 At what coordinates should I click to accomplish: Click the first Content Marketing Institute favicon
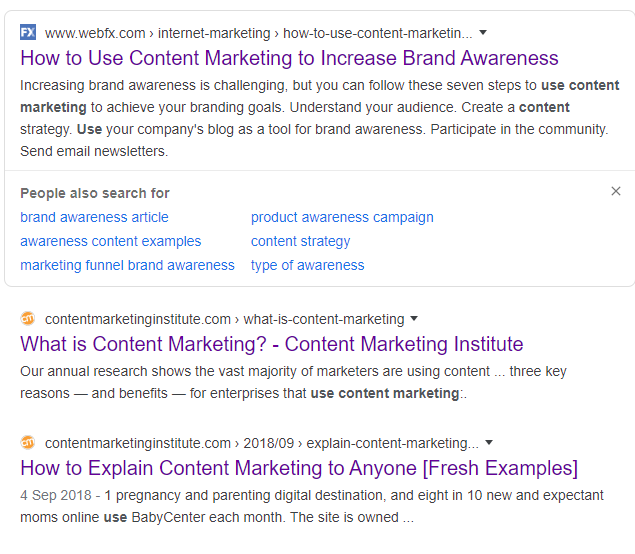coord(28,319)
